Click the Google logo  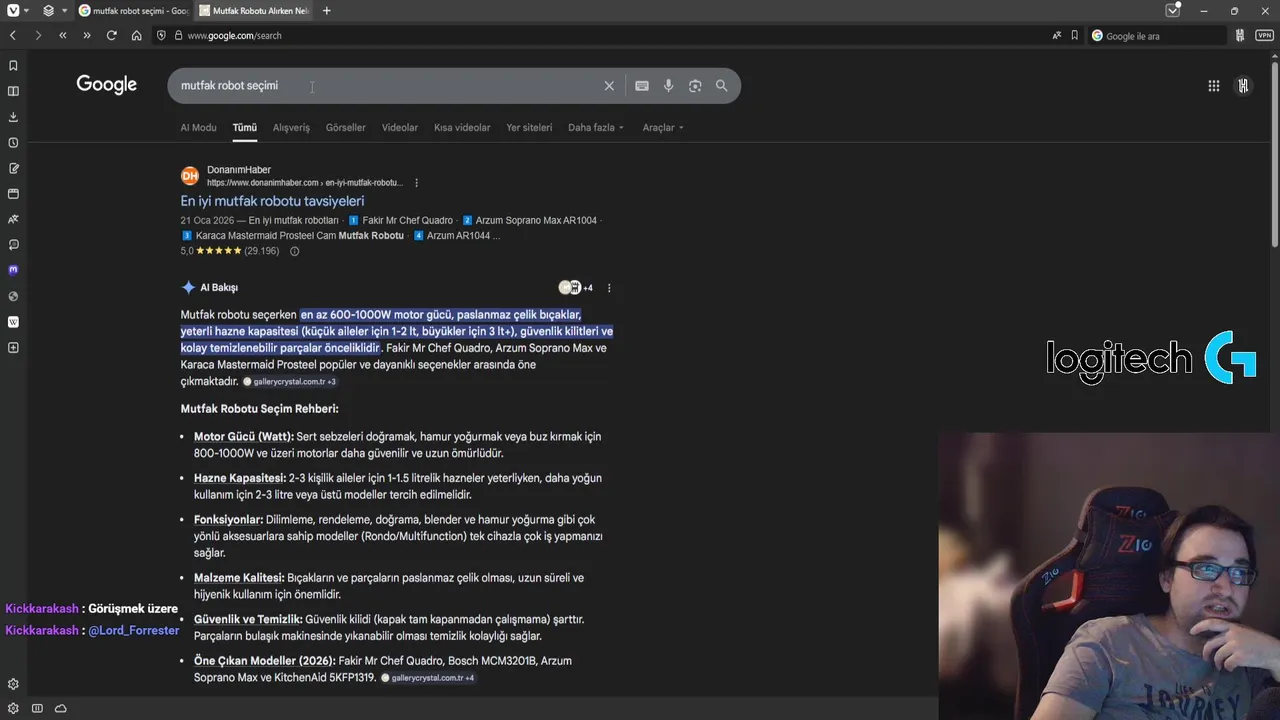(x=107, y=85)
